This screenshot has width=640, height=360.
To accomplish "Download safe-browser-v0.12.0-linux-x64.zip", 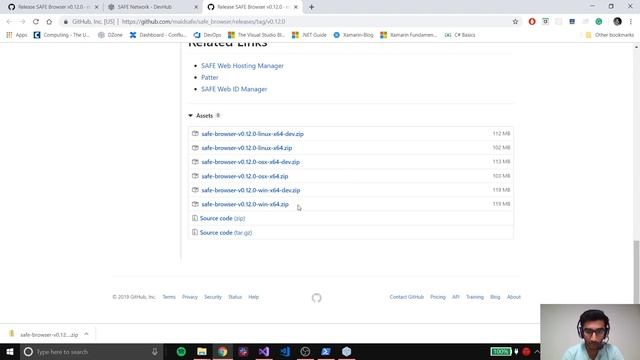I will coord(247,148).
